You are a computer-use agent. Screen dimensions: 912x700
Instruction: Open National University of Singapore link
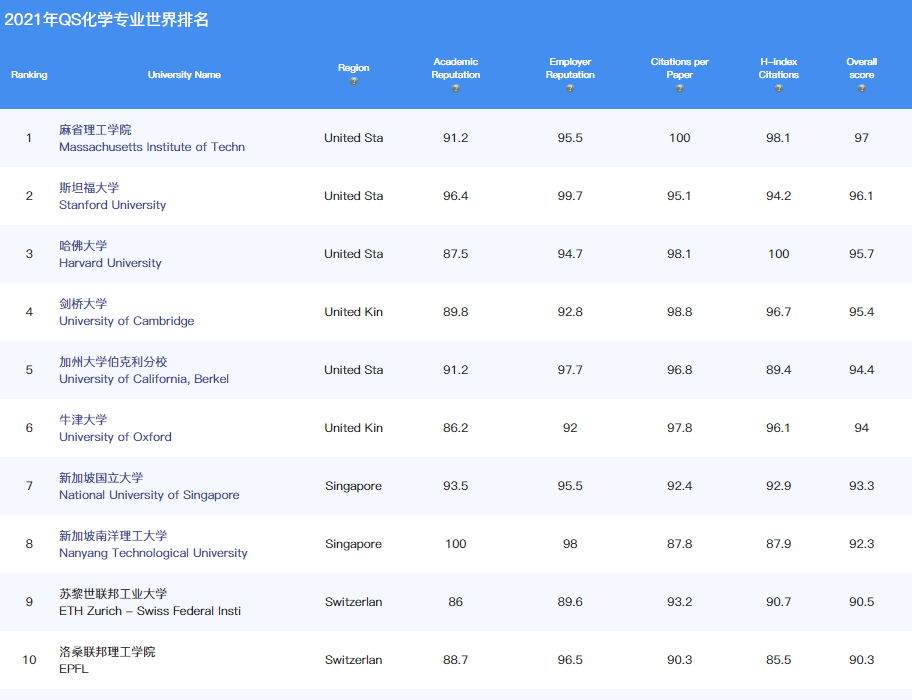tap(149, 495)
